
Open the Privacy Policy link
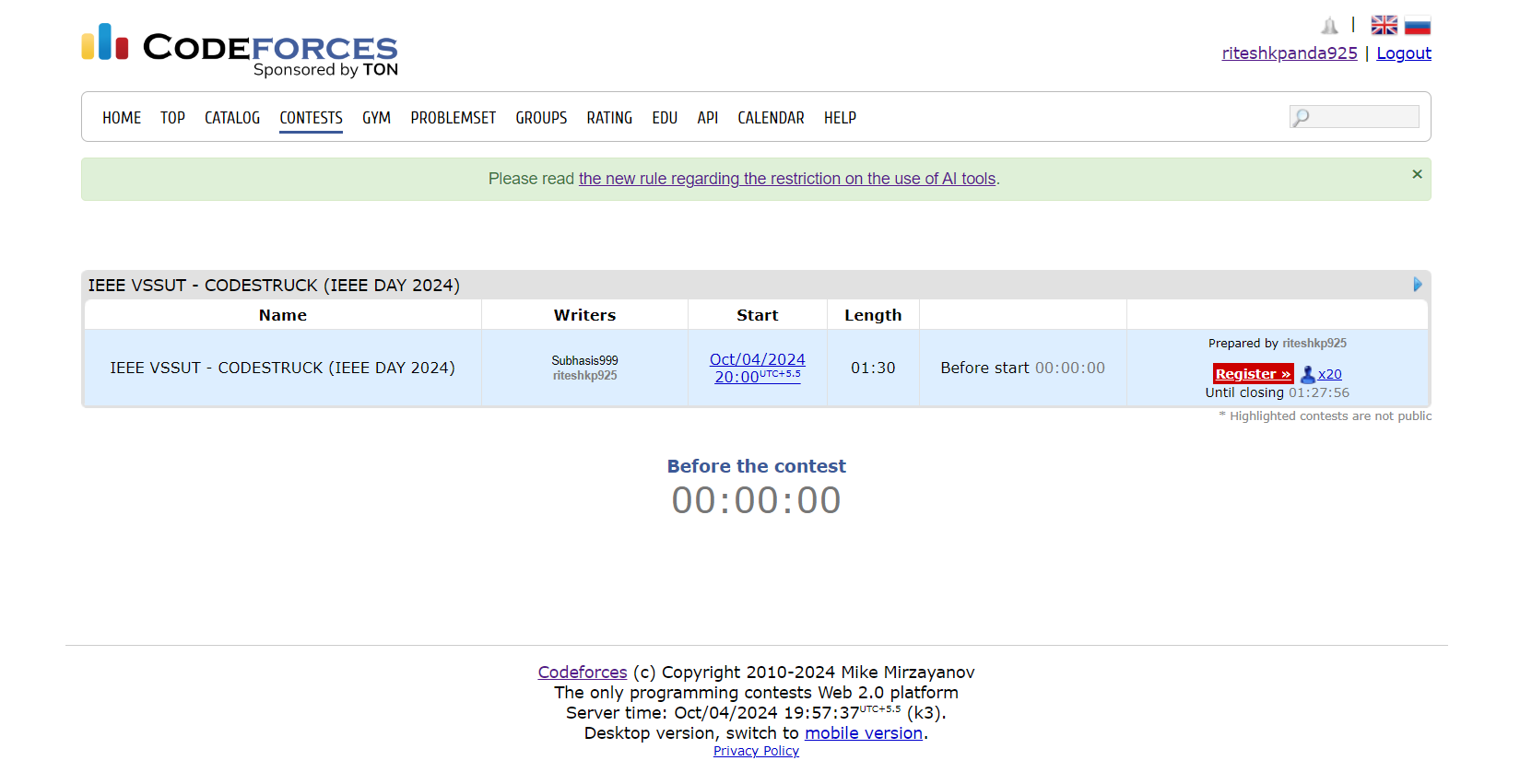coord(756,751)
